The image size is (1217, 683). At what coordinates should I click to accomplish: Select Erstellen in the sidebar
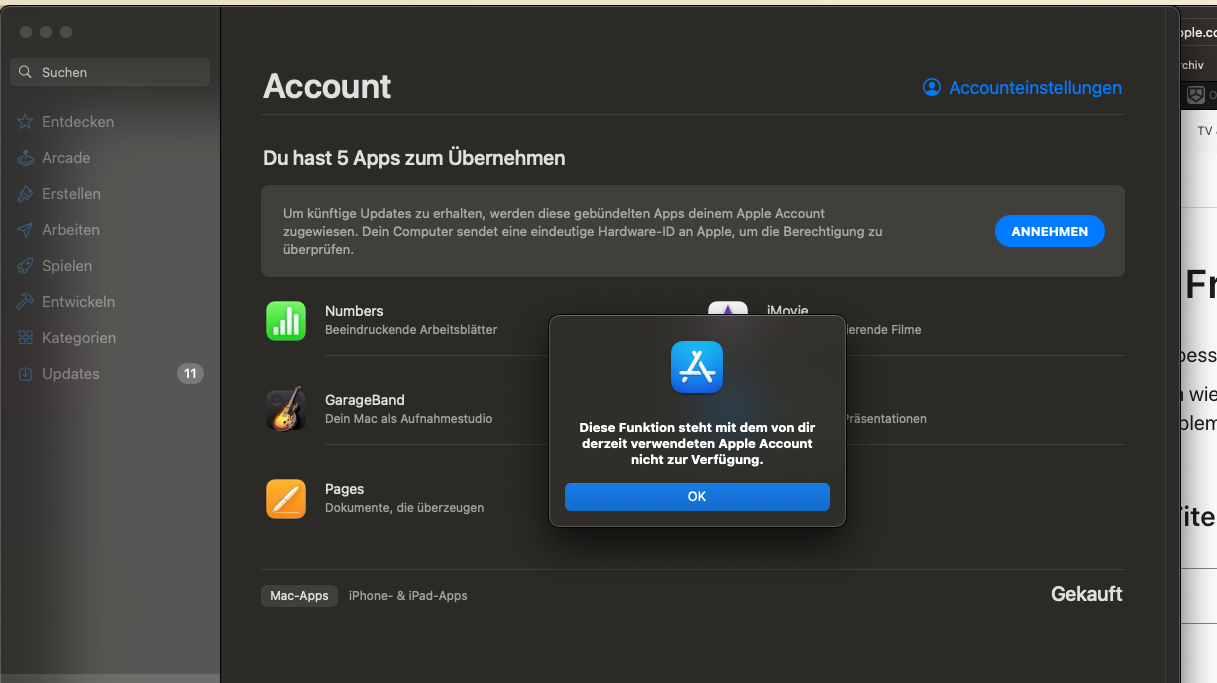tap(71, 194)
